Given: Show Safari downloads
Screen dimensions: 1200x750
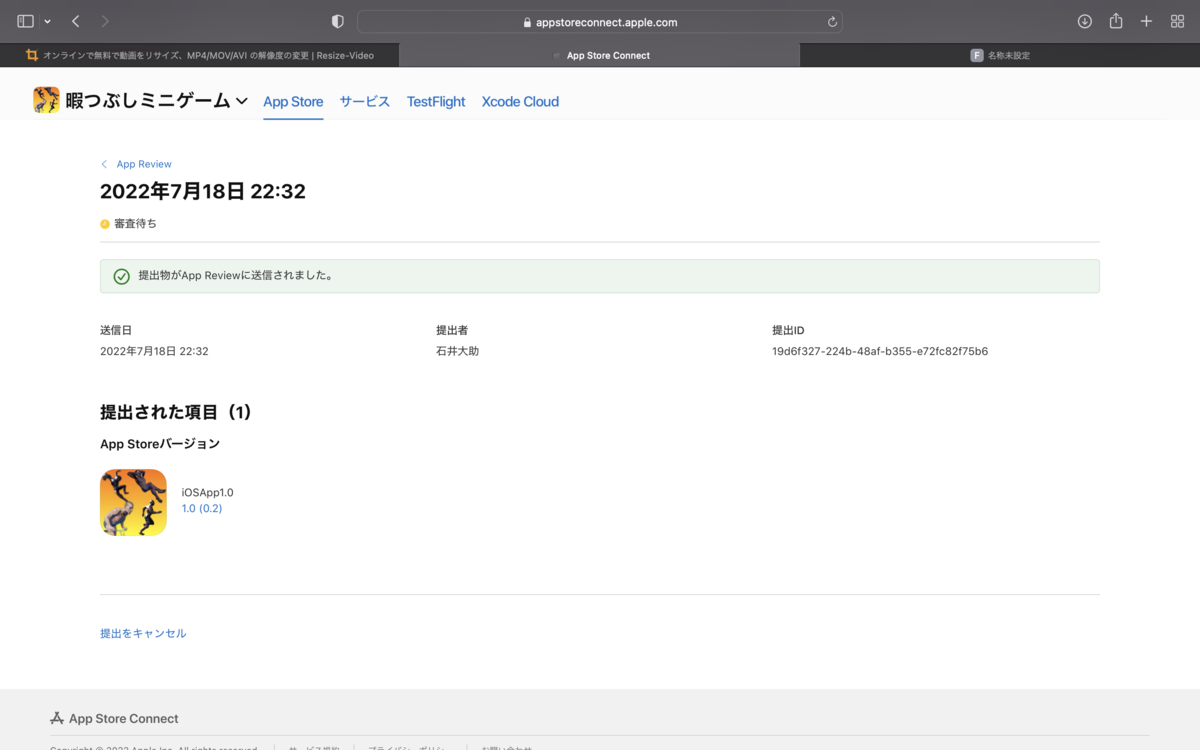Looking at the screenshot, I should click(1085, 21).
